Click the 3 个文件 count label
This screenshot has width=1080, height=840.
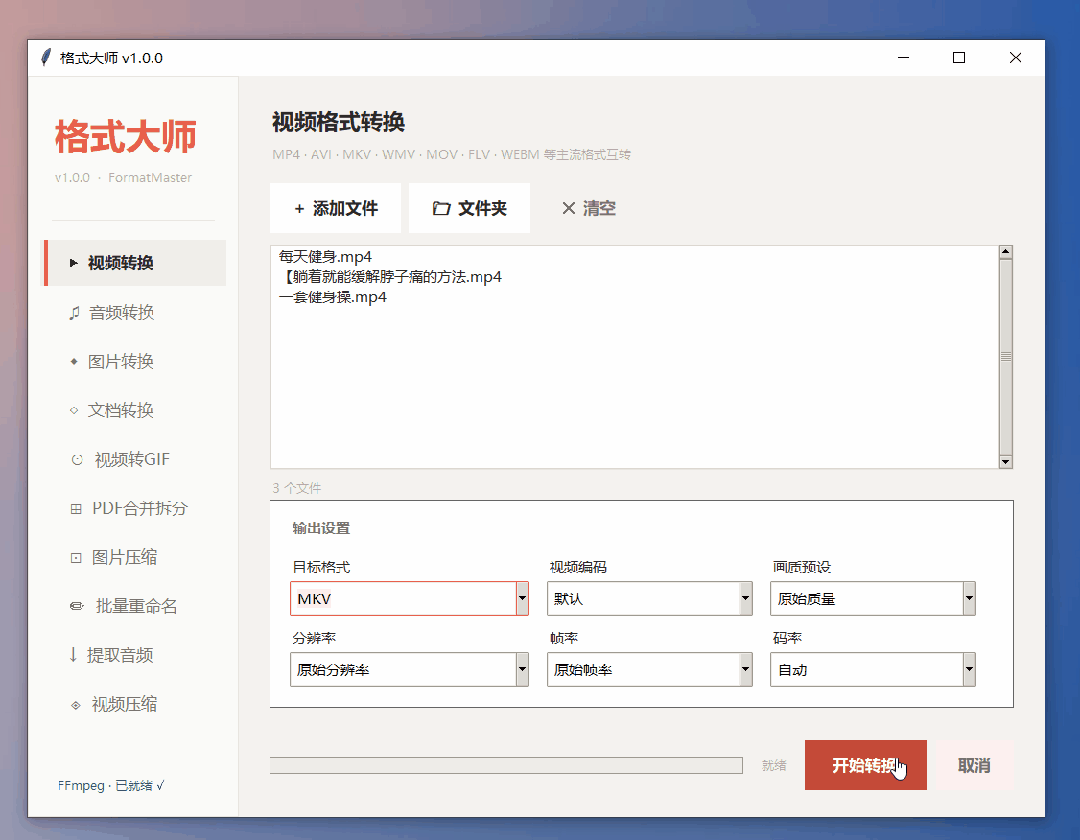296,488
